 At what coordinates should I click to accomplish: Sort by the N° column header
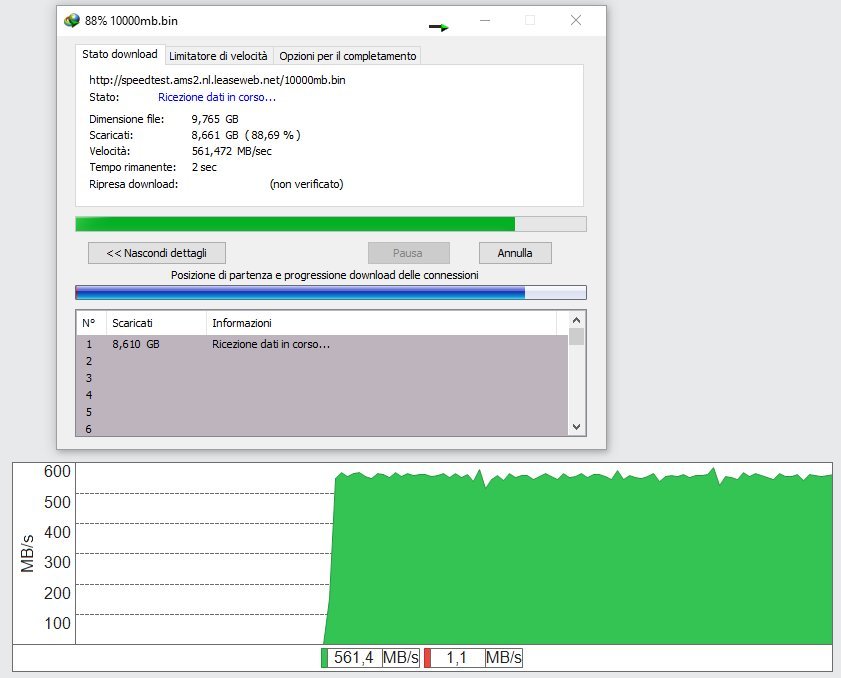point(90,323)
